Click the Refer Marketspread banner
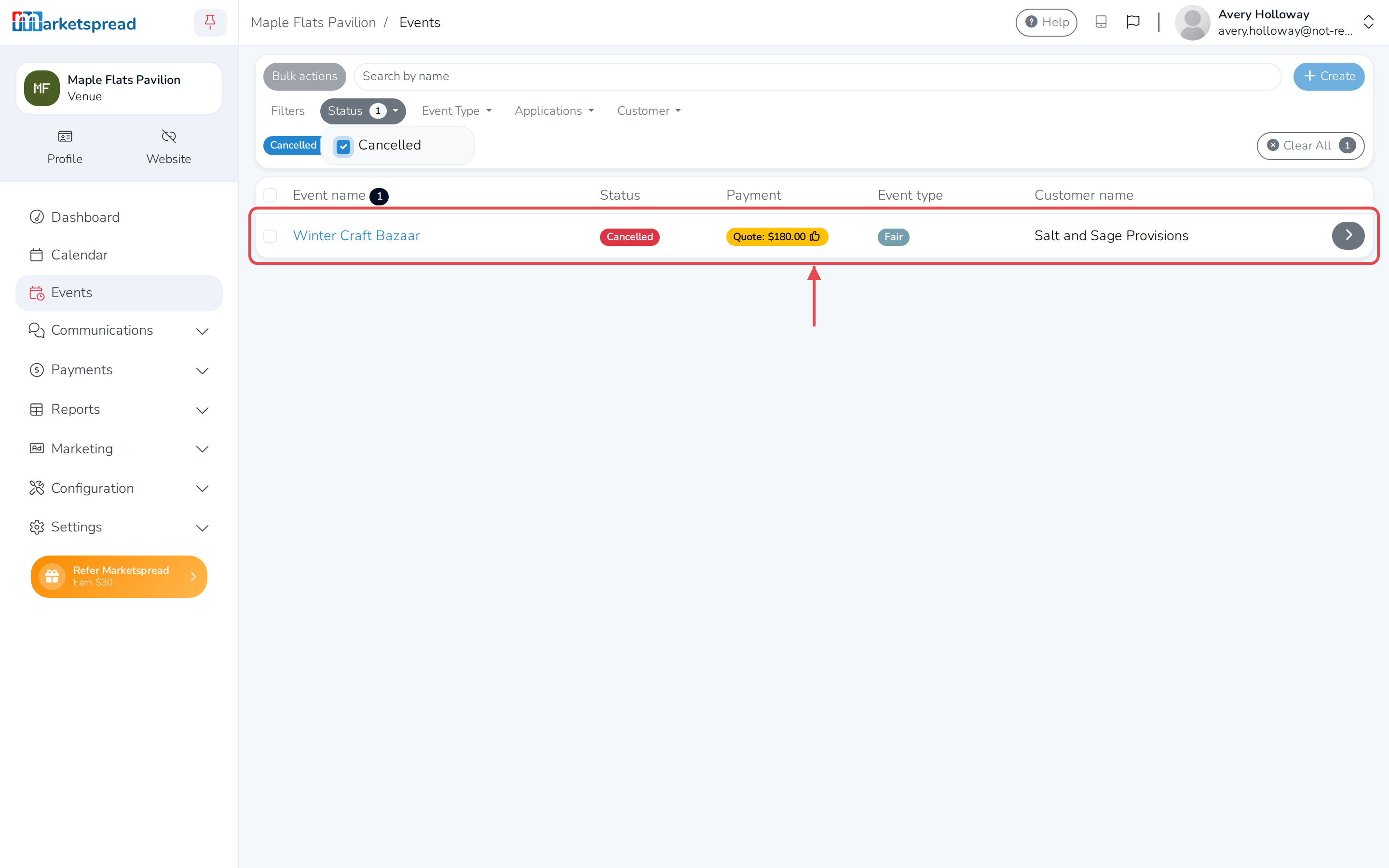This screenshot has height=868, width=1389. coord(119,576)
